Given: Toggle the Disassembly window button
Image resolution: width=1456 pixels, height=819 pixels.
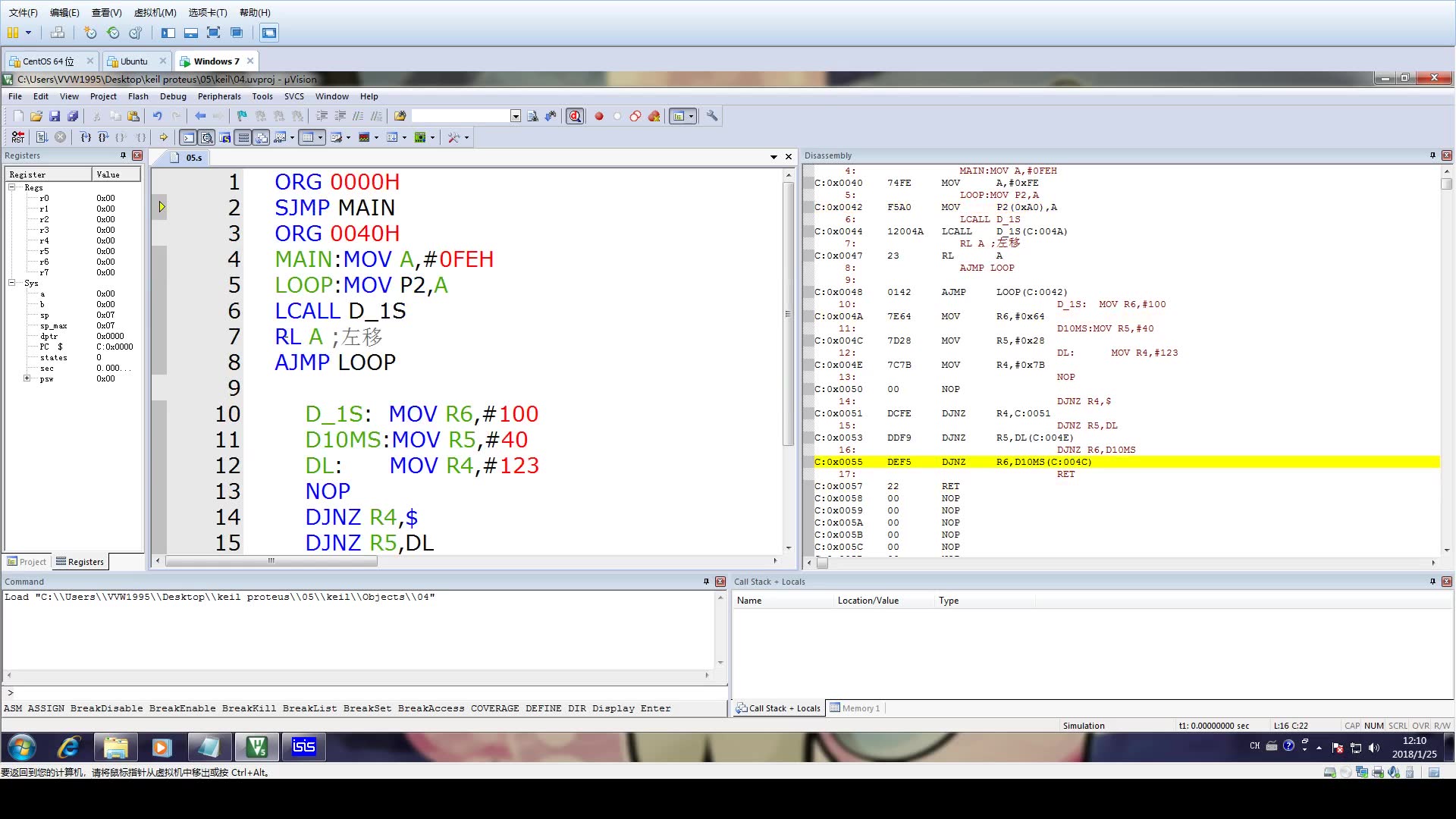Looking at the screenshot, I should tap(206, 137).
